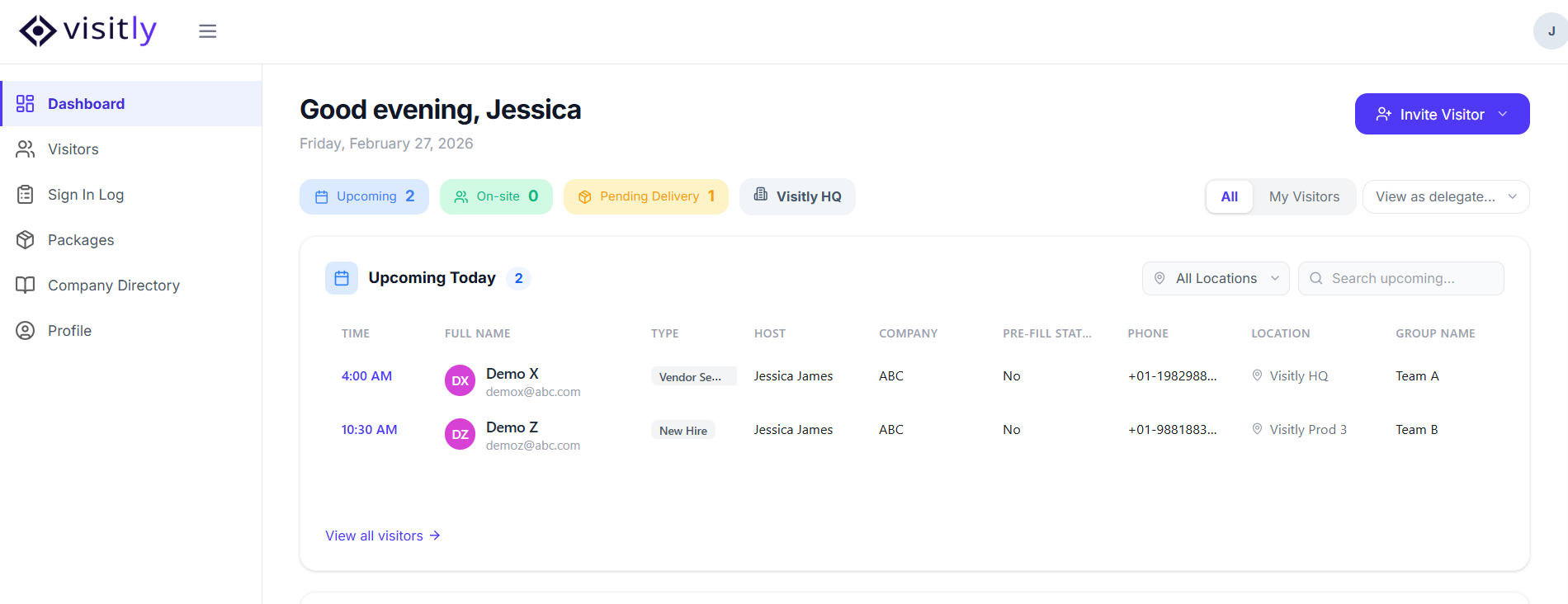Open visitor Demo X name
1568x604 pixels.
coord(512,374)
